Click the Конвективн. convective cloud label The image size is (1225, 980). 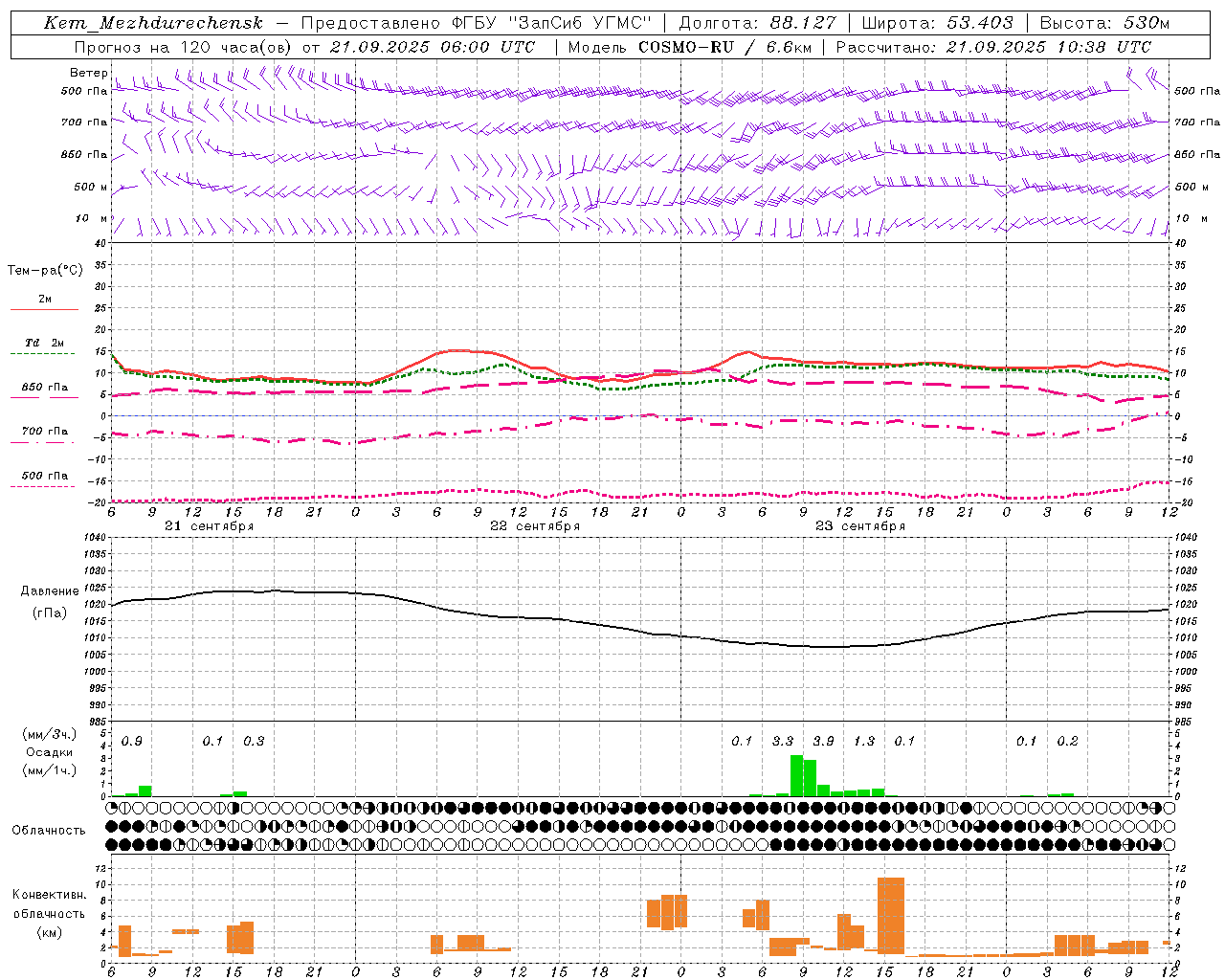pos(50,895)
